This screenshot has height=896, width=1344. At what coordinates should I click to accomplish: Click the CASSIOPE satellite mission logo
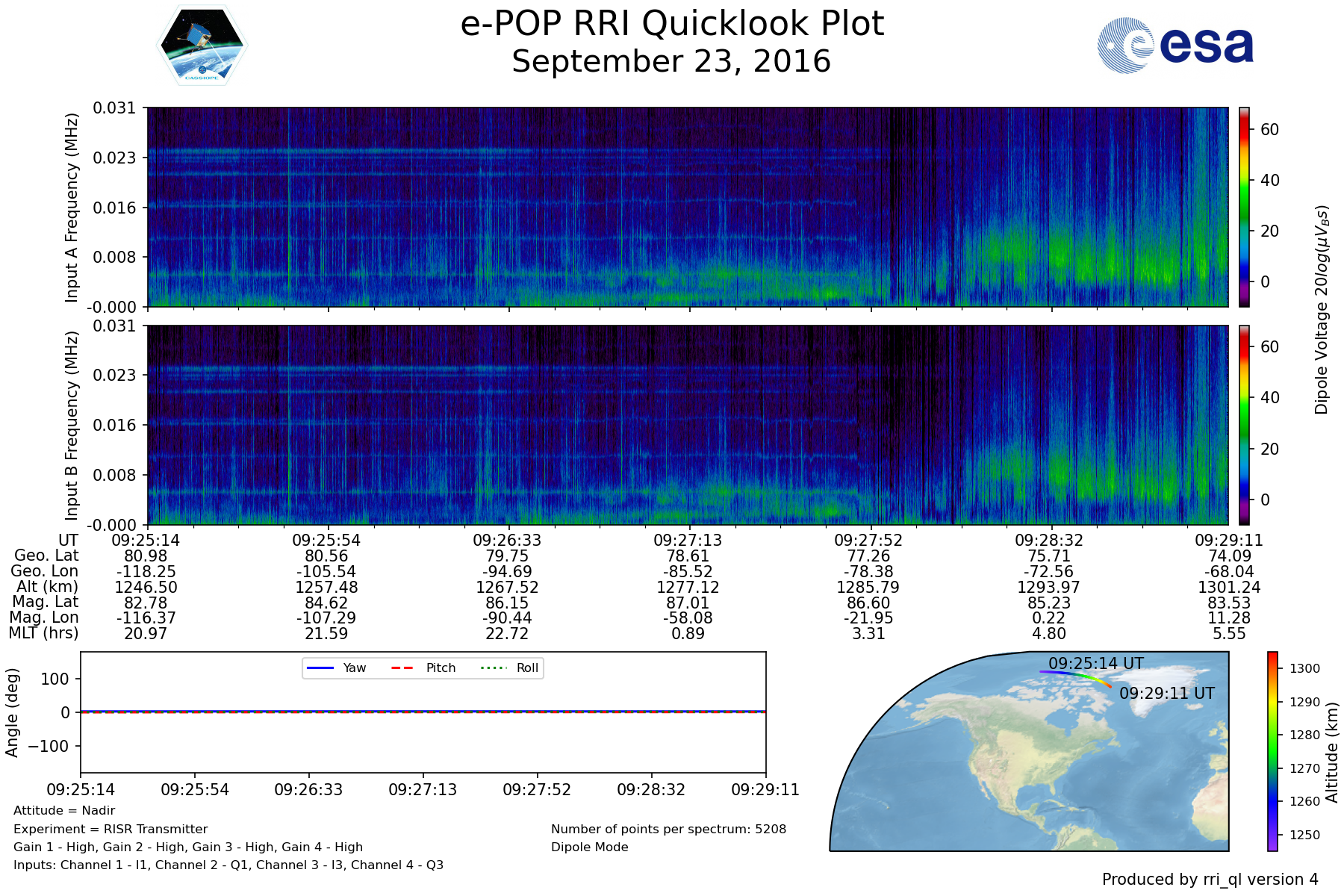[202, 45]
